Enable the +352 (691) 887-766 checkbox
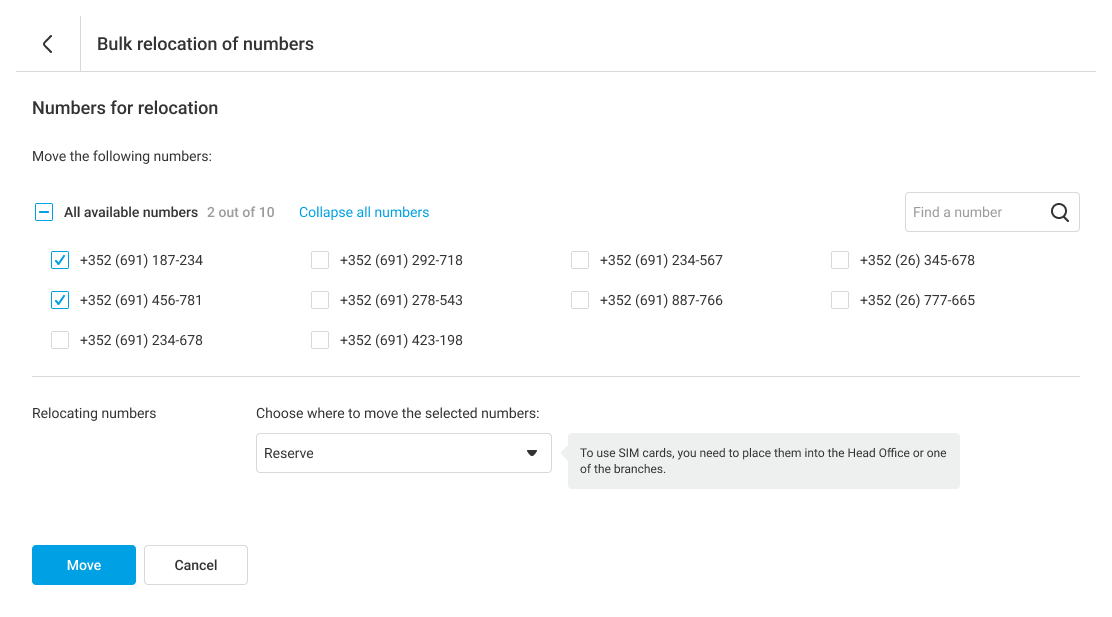Viewport: 1112px width, 617px height. (580, 300)
